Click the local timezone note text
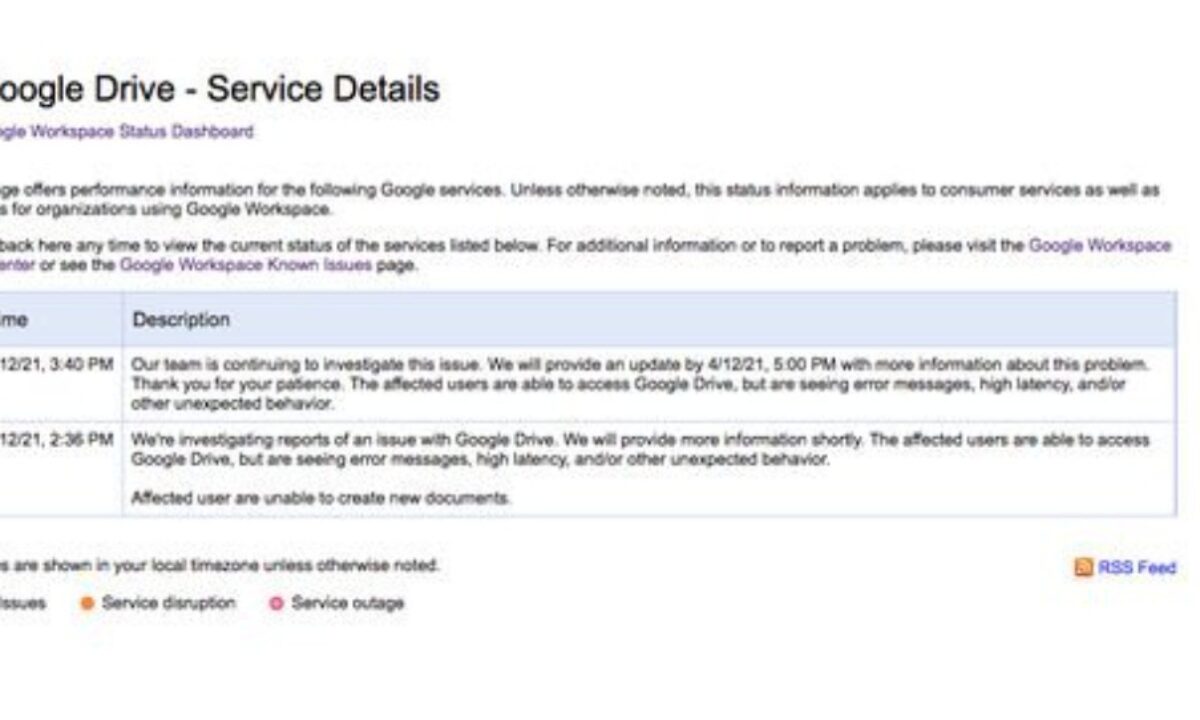The height and width of the screenshot is (720, 1200). click(220, 565)
